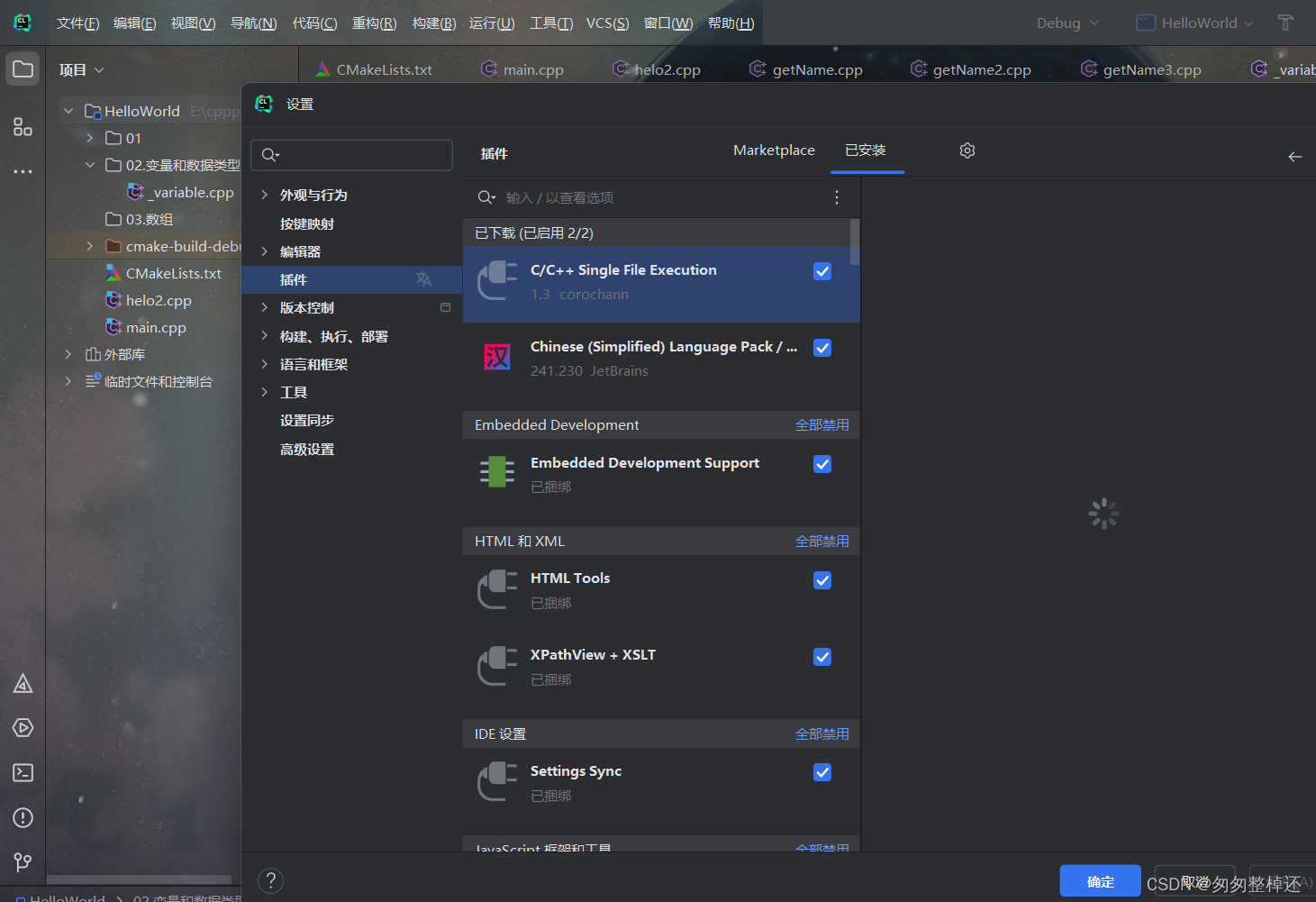This screenshot has height=902, width=1316.
Task: Open the 文件(F) menu
Action: click(x=77, y=23)
